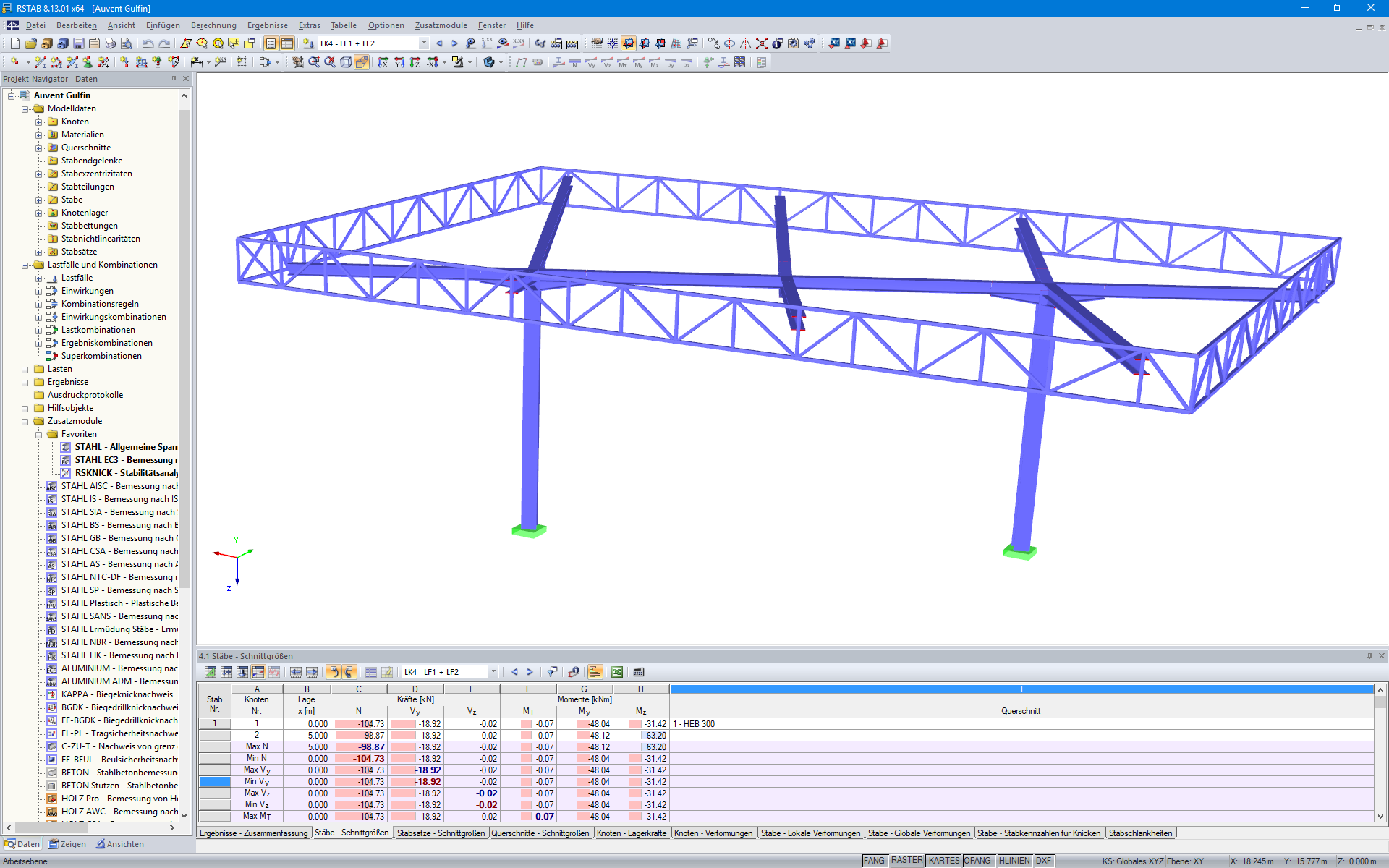This screenshot has width=1389, height=868.
Task: Show axial force N diagram icon
Action: (x=574, y=63)
